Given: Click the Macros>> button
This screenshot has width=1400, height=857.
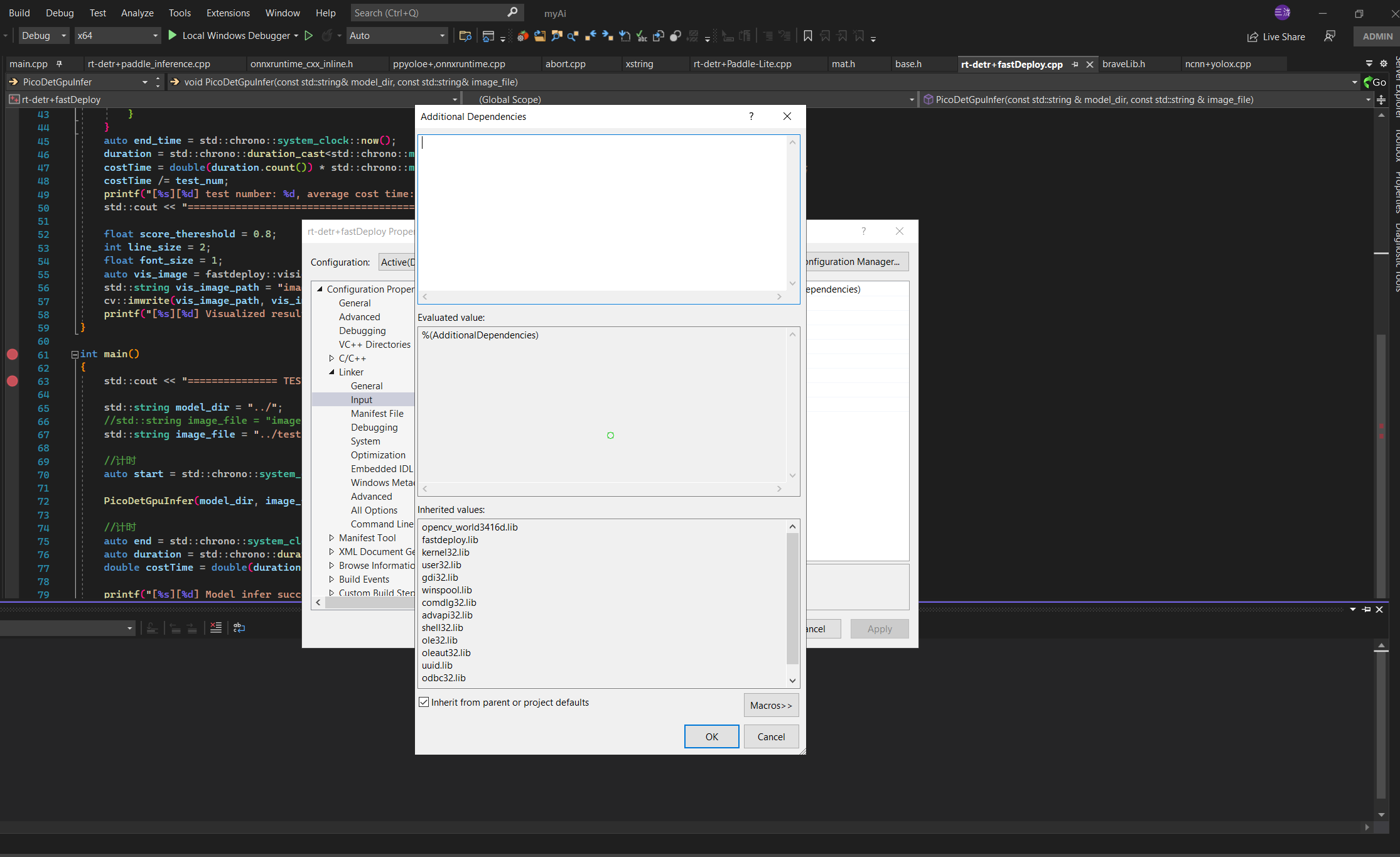Looking at the screenshot, I should pos(771,705).
